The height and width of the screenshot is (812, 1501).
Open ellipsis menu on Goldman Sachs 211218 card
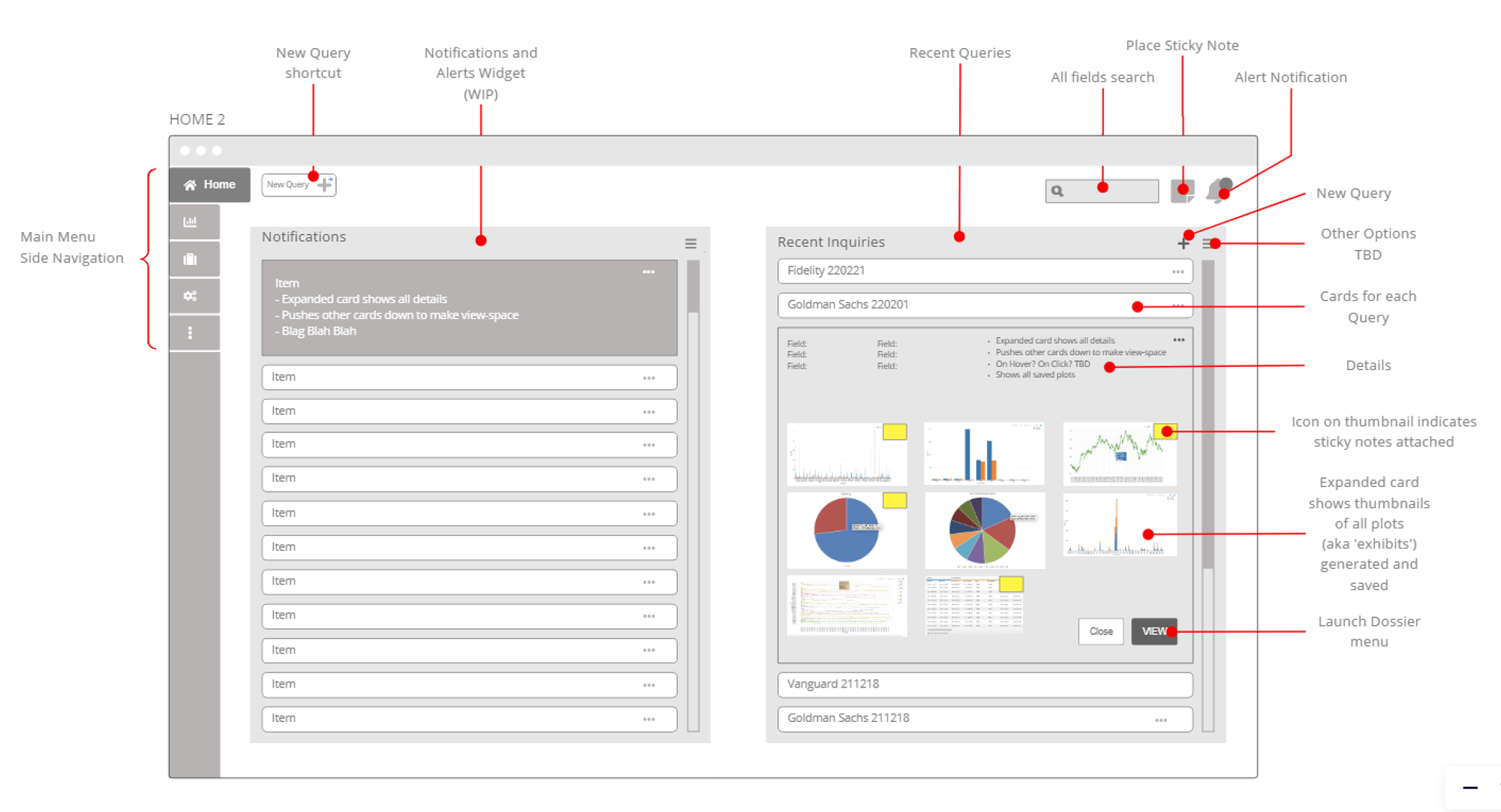pyautogui.click(x=1161, y=720)
